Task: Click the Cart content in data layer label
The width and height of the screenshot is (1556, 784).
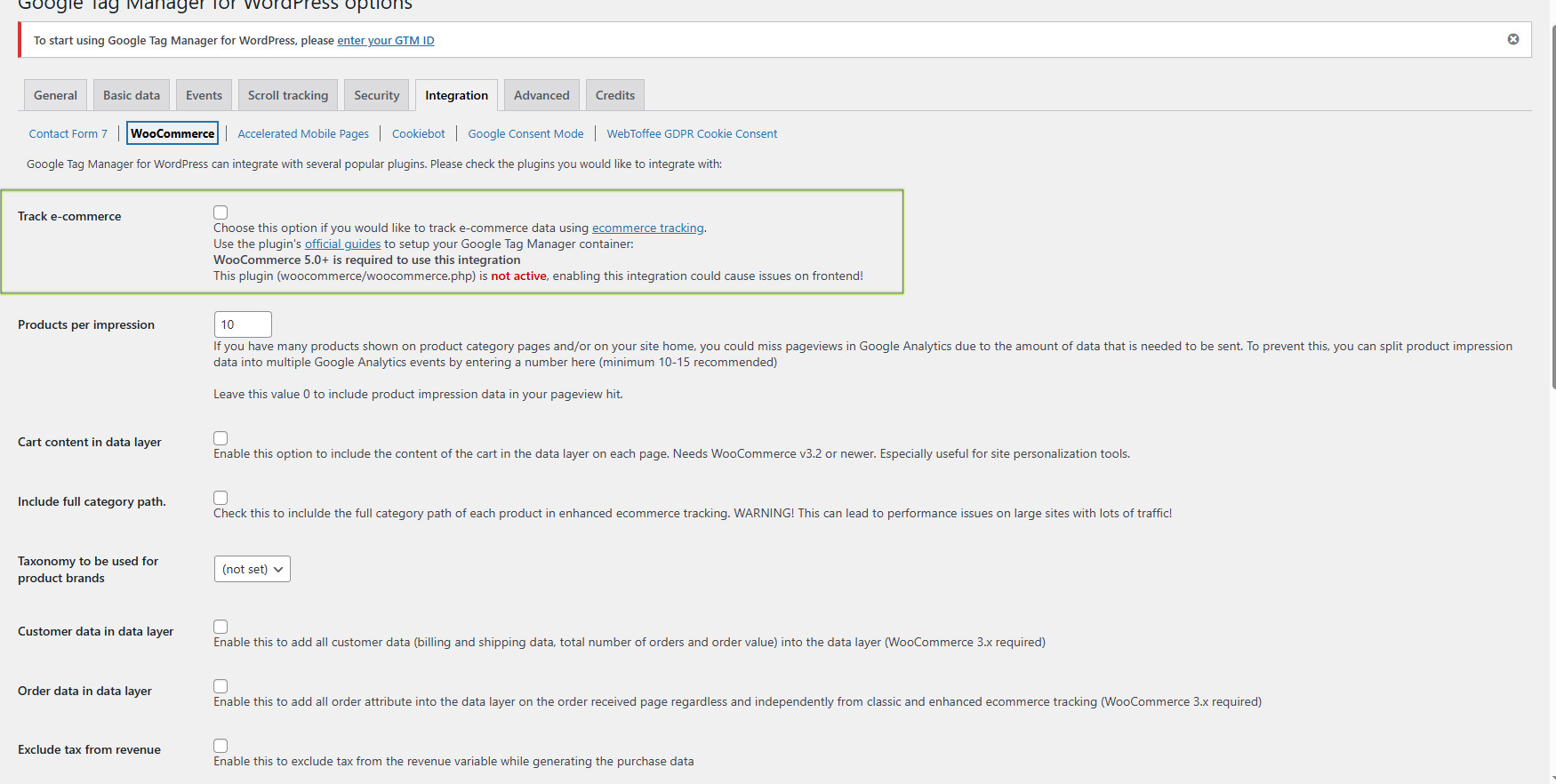Action: click(x=90, y=442)
